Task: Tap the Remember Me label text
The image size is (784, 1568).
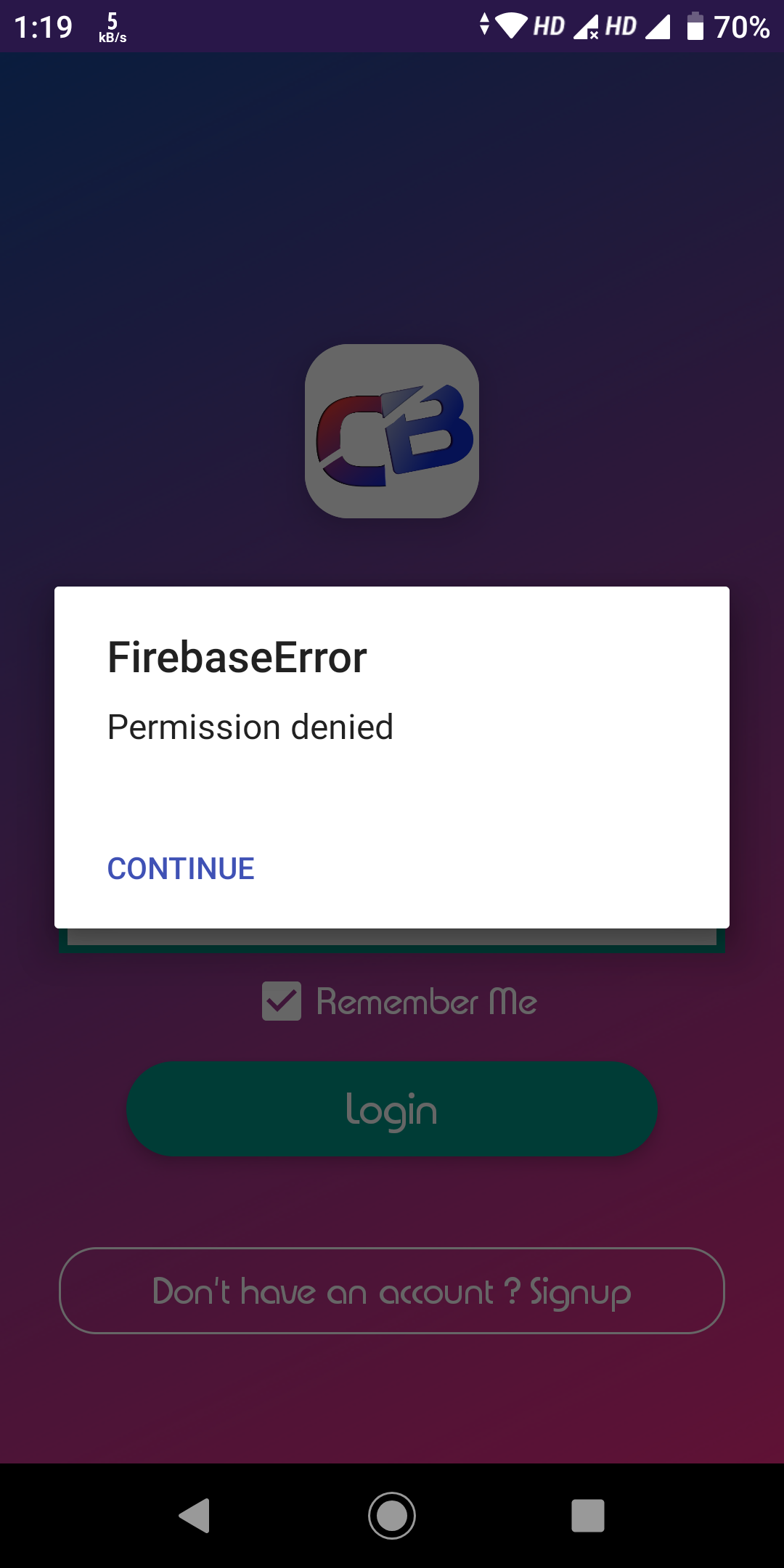Action: 427,1002
